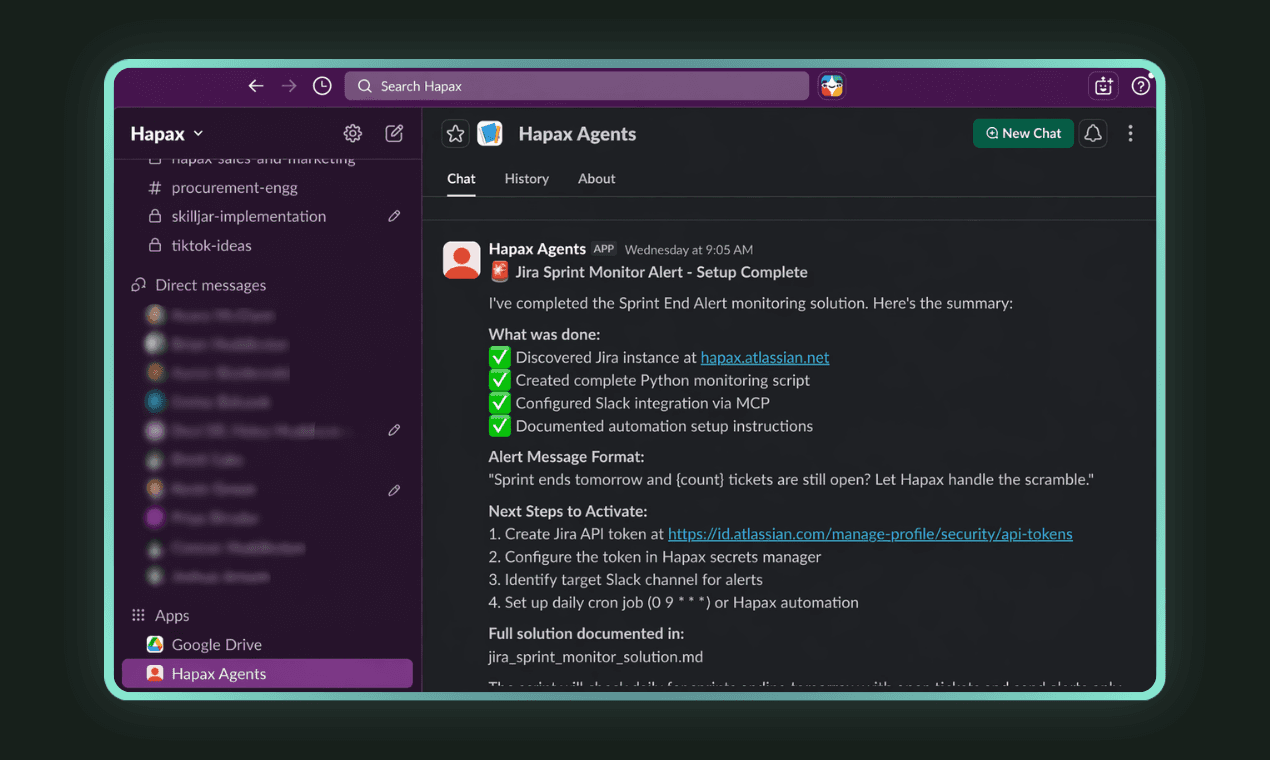Screen dimensions: 1270x760
Task: Collapse the Apps section in the sidebar
Action: [170, 615]
